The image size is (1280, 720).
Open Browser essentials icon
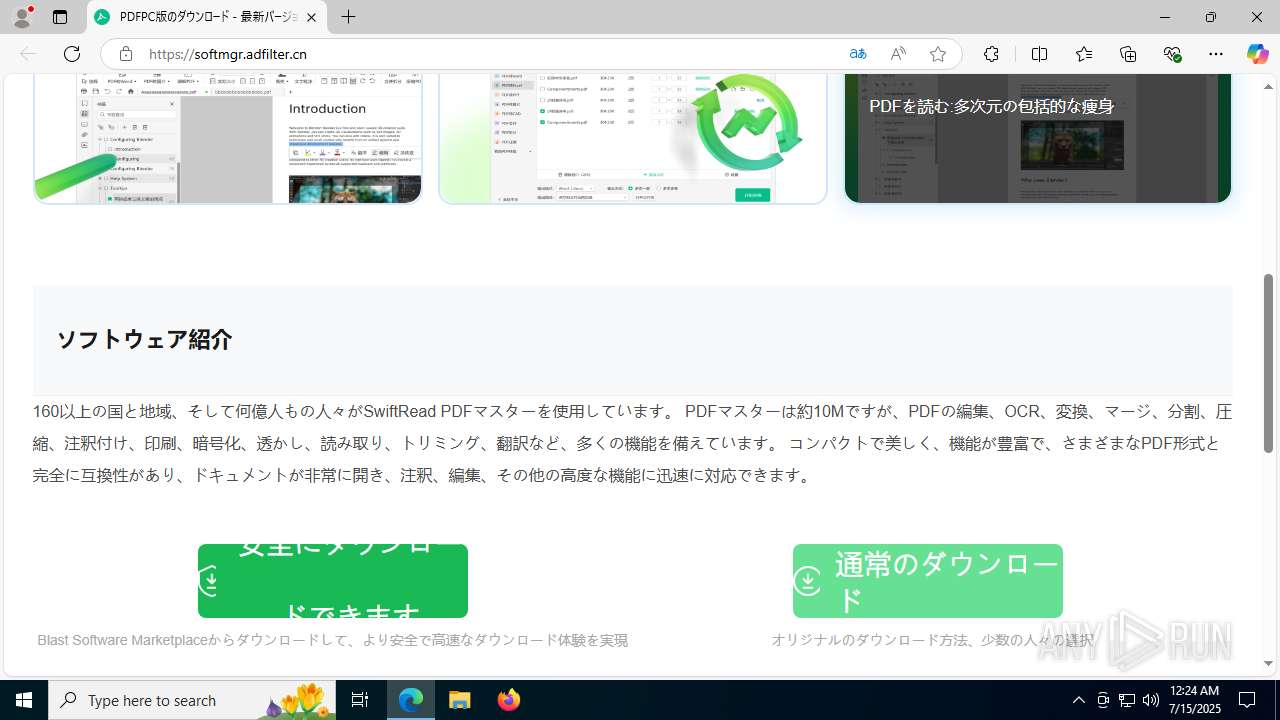pos(1172,54)
